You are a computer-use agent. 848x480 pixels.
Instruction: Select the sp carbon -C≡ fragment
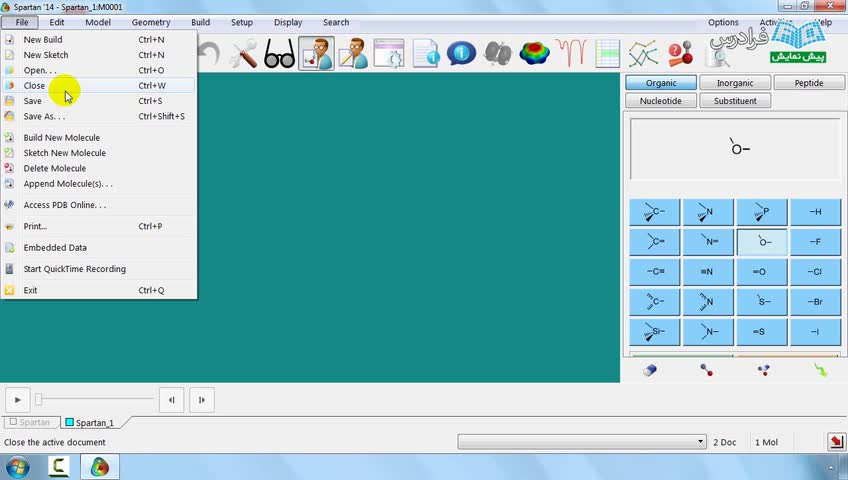point(654,272)
